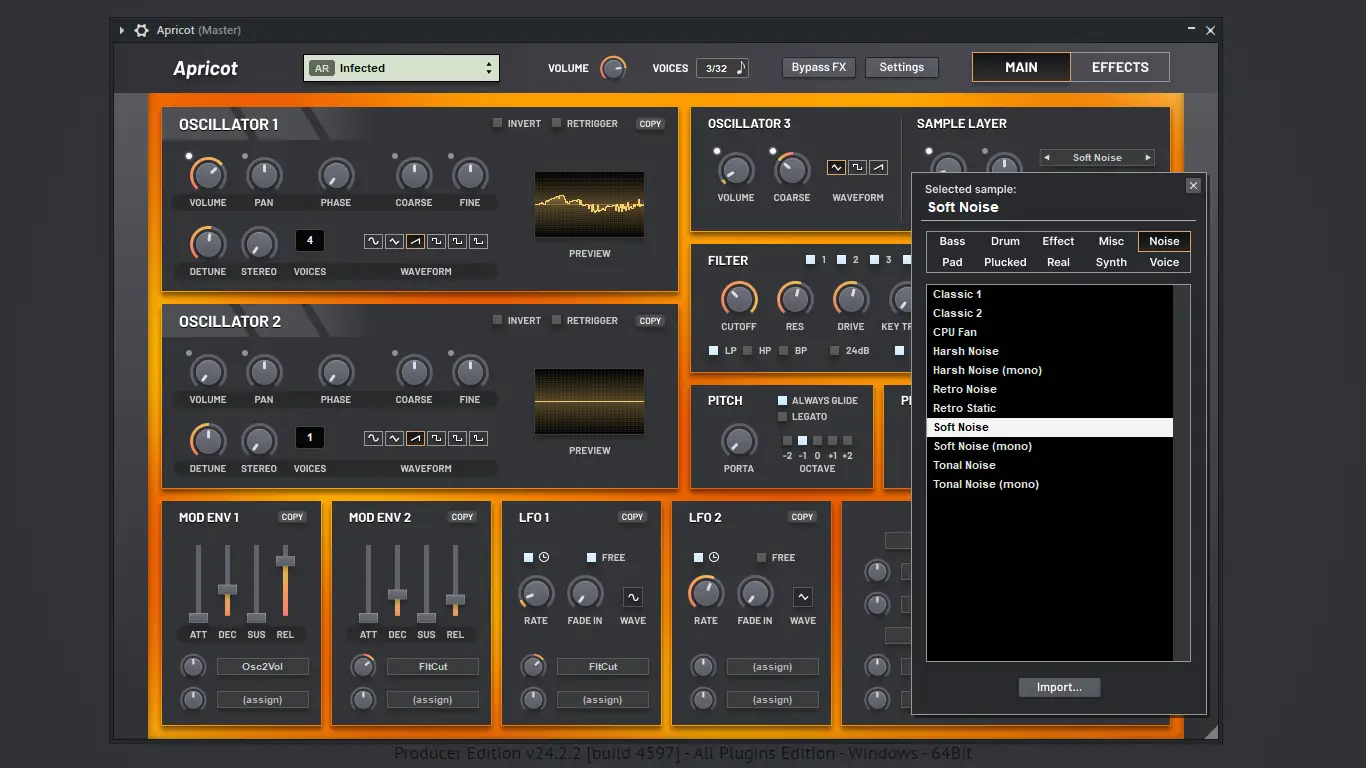Copy Oscillator 1 settings
1366x768 pixels.
tap(650, 124)
